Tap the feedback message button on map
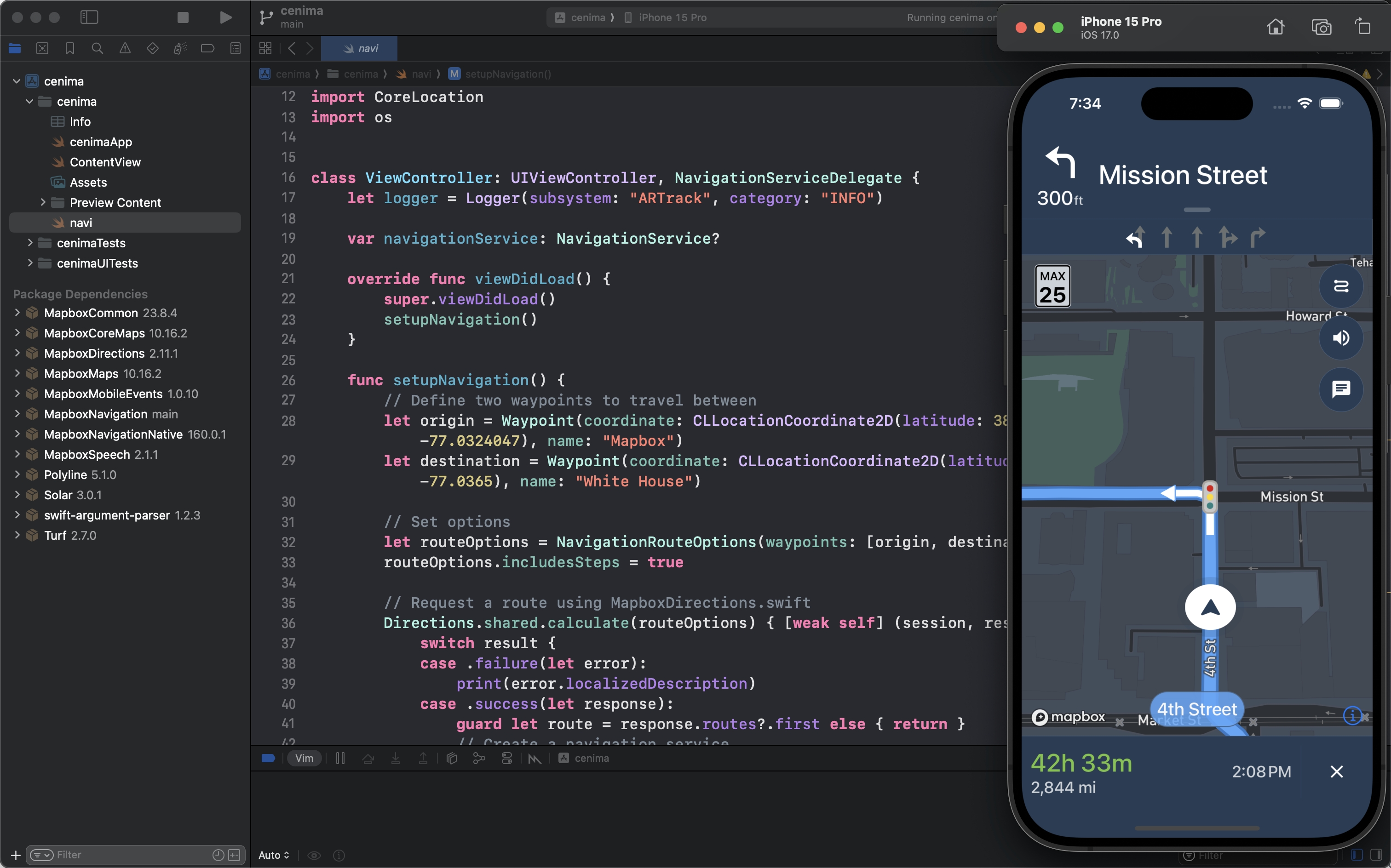Screen dimensions: 1391x868 point(1340,389)
